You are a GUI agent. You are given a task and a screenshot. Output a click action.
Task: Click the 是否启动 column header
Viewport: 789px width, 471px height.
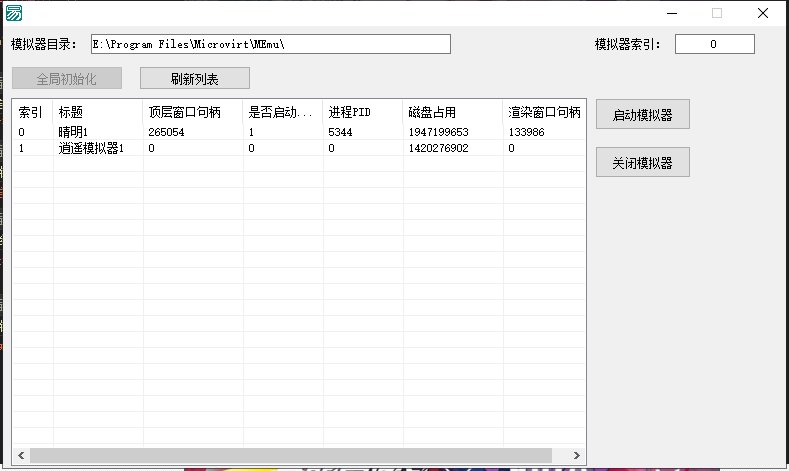click(x=282, y=112)
